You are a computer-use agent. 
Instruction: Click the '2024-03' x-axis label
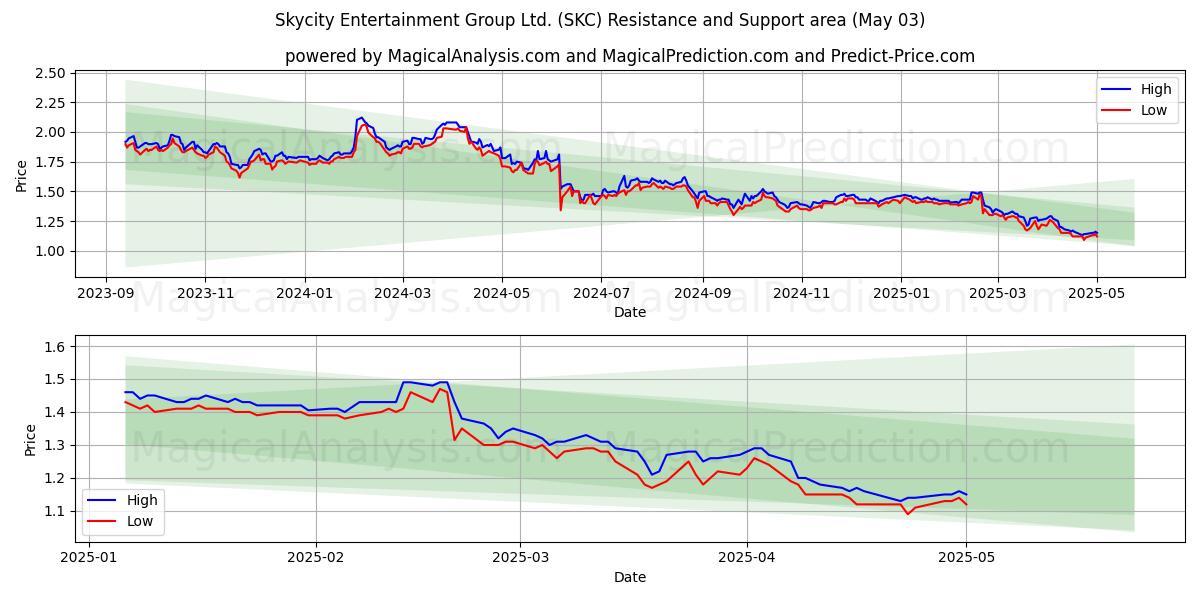[x=403, y=294]
